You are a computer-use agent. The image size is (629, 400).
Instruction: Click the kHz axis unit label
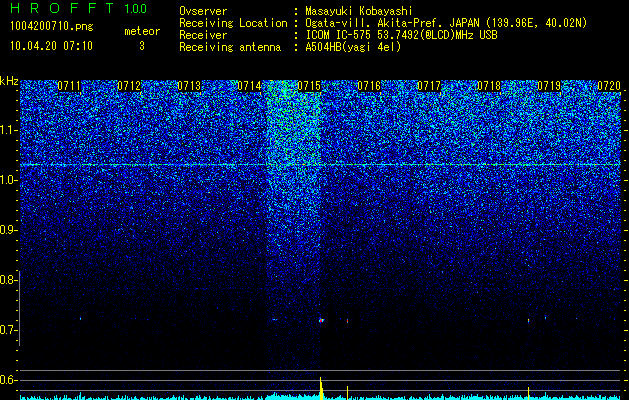(x=9, y=81)
